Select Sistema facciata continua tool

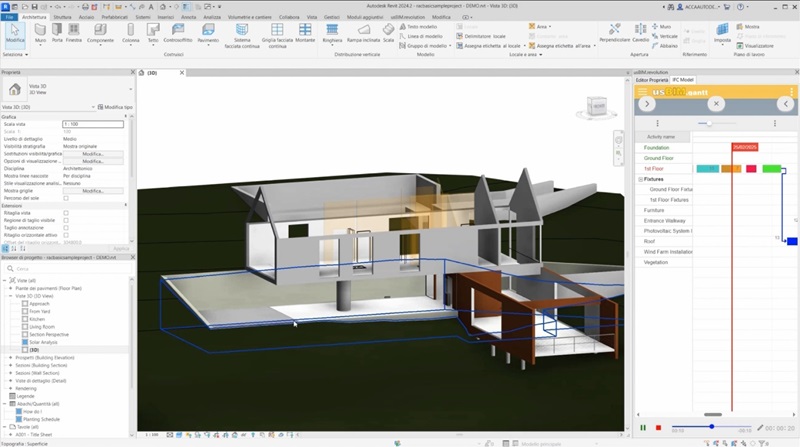pyautogui.click(x=242, y=36)
